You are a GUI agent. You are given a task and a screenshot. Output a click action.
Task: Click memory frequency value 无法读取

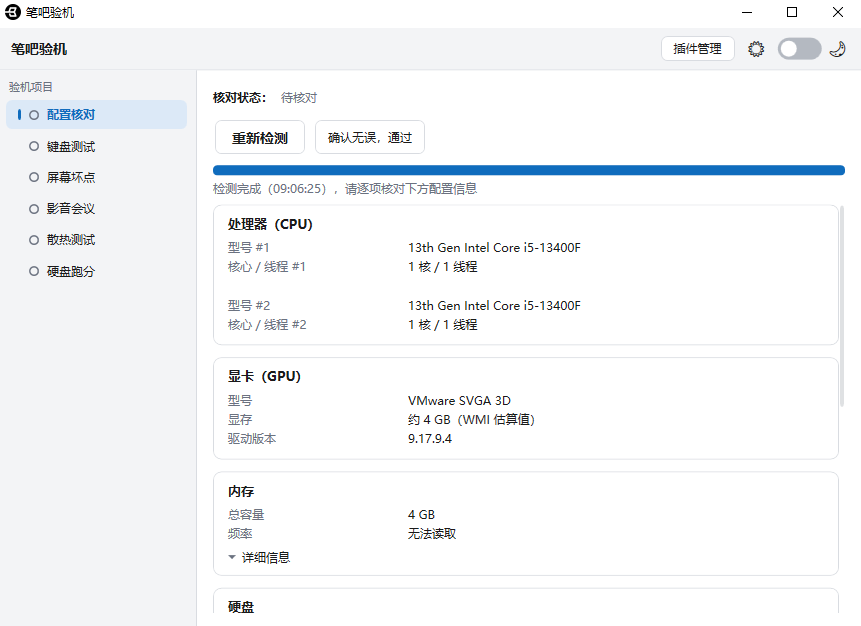pyautogui.click(x=432, y=534)
